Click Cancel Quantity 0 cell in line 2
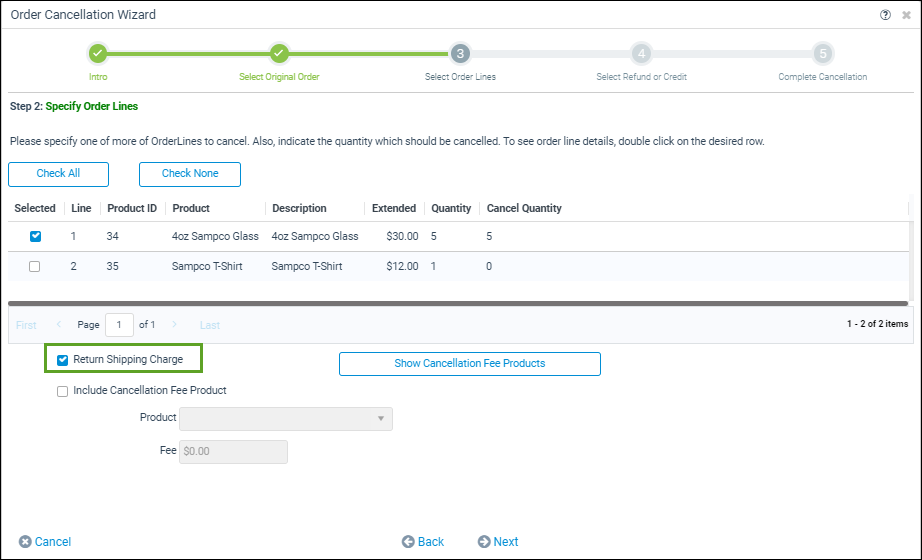The width and height of the screenshot is (922, 560). [489, 266]
